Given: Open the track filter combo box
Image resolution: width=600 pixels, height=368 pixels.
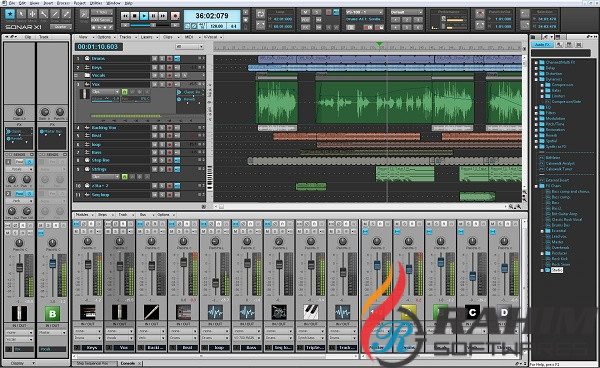Looking at the screenshot, I should click(x=189, y=47).
